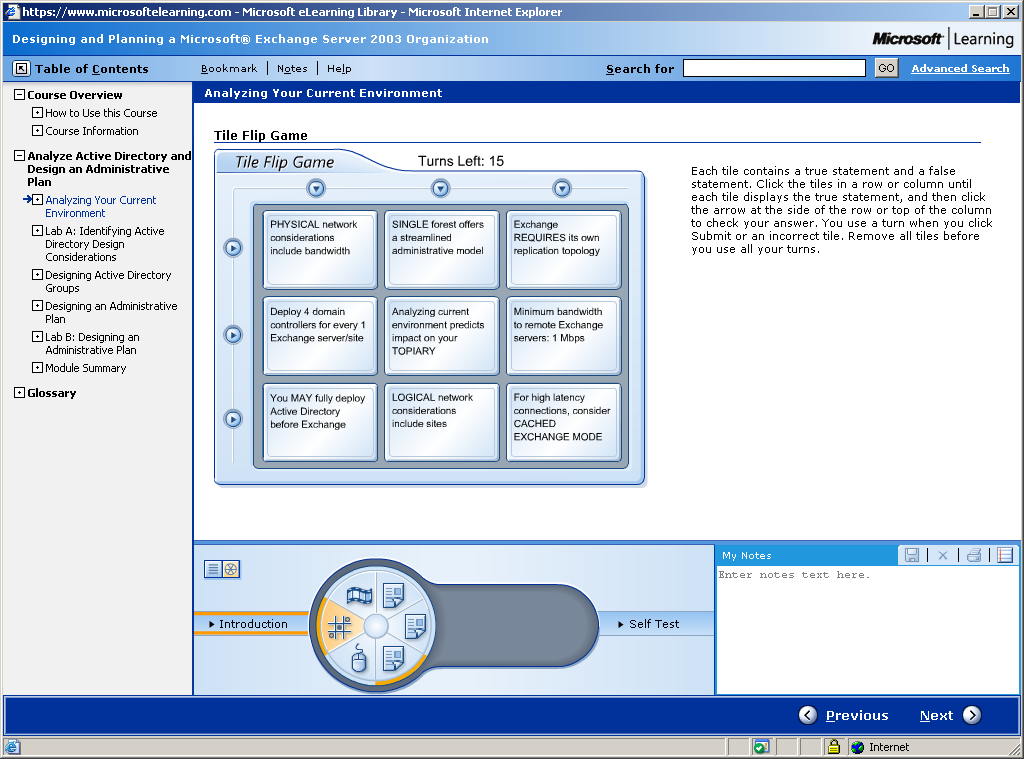This screenshot has width=1024, height=759.
Task: Open the Advanced Search link
Action: [x=960, y=69]
